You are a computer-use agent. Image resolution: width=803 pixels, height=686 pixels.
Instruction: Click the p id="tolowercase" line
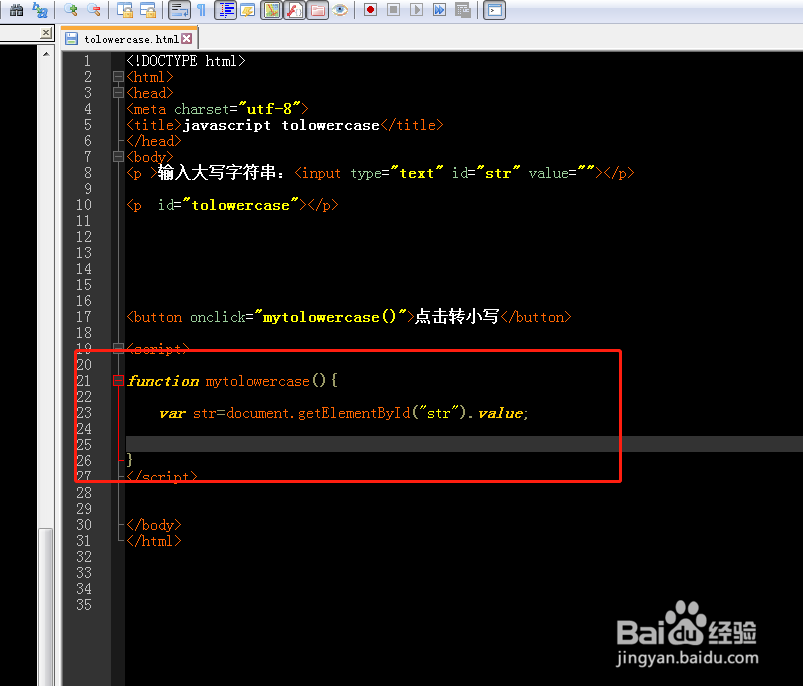232,205
